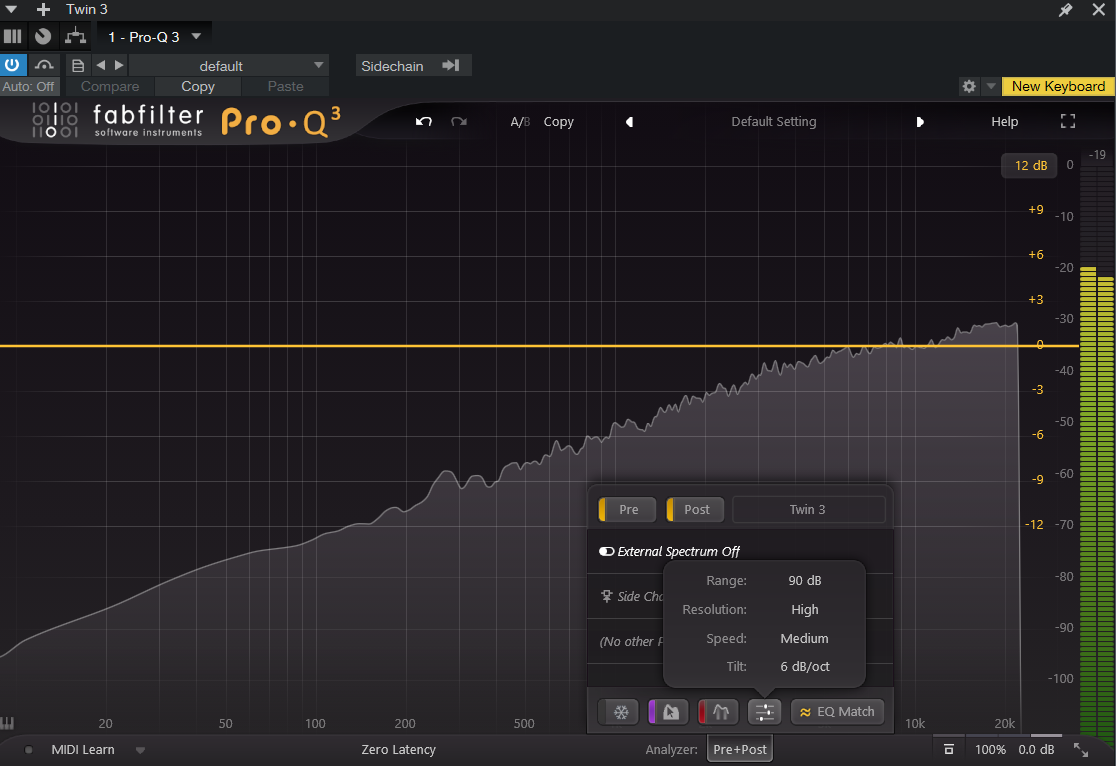1116x766 pixels.
Task: Click the Compare button
Action: 110,86
